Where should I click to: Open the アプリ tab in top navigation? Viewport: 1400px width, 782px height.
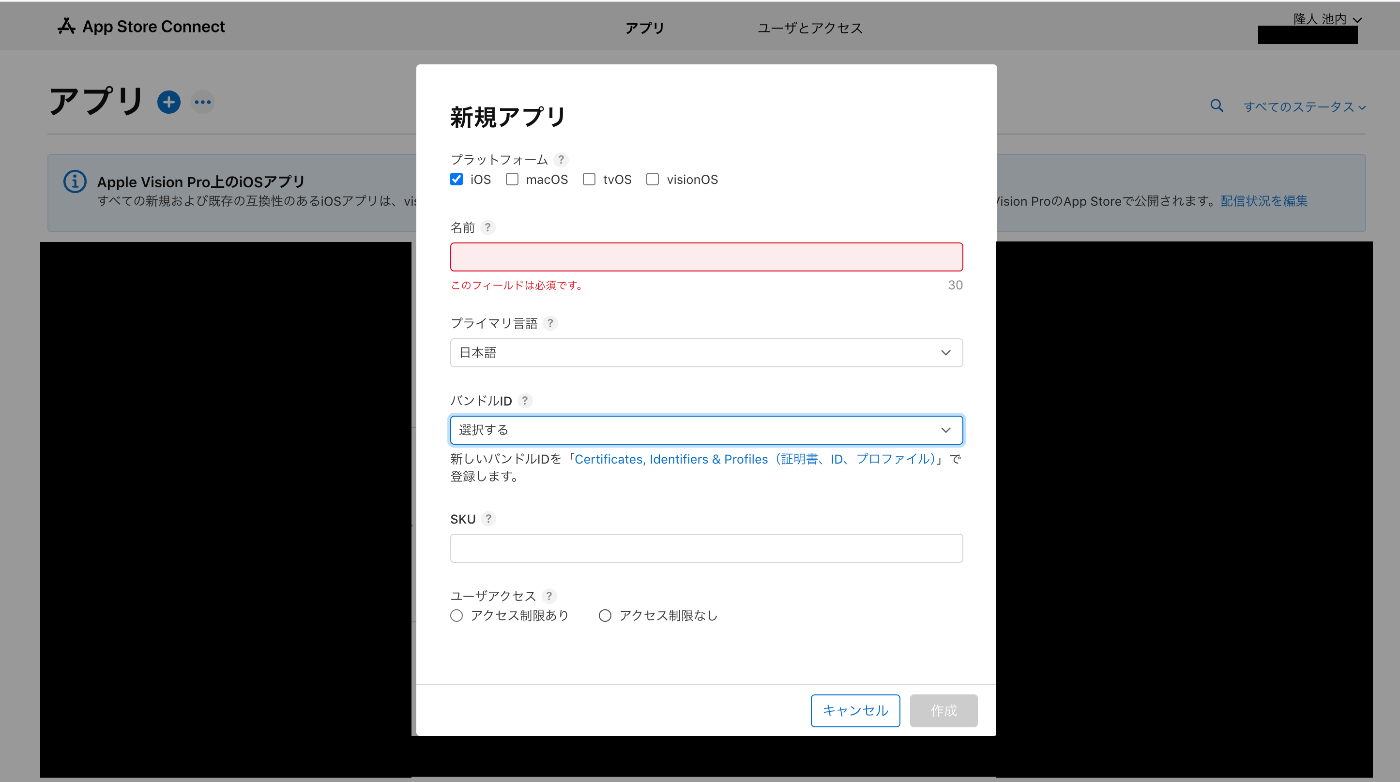tap(645, 28)
